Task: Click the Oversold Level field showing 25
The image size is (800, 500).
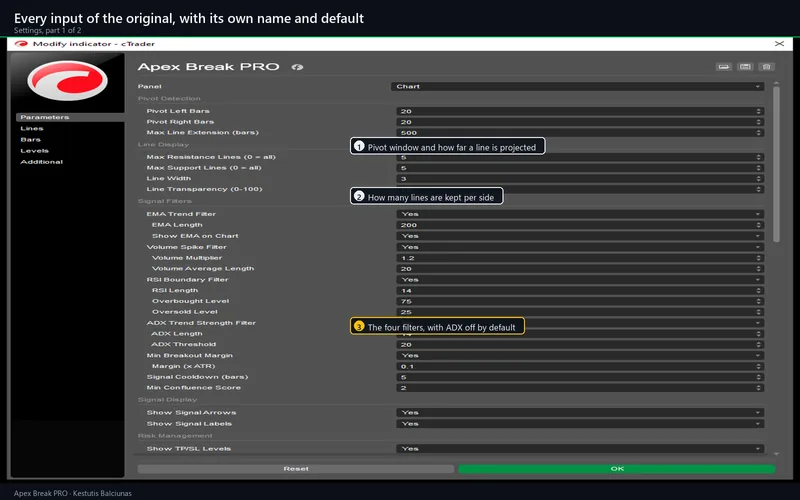Action: [x=580, y=312]
